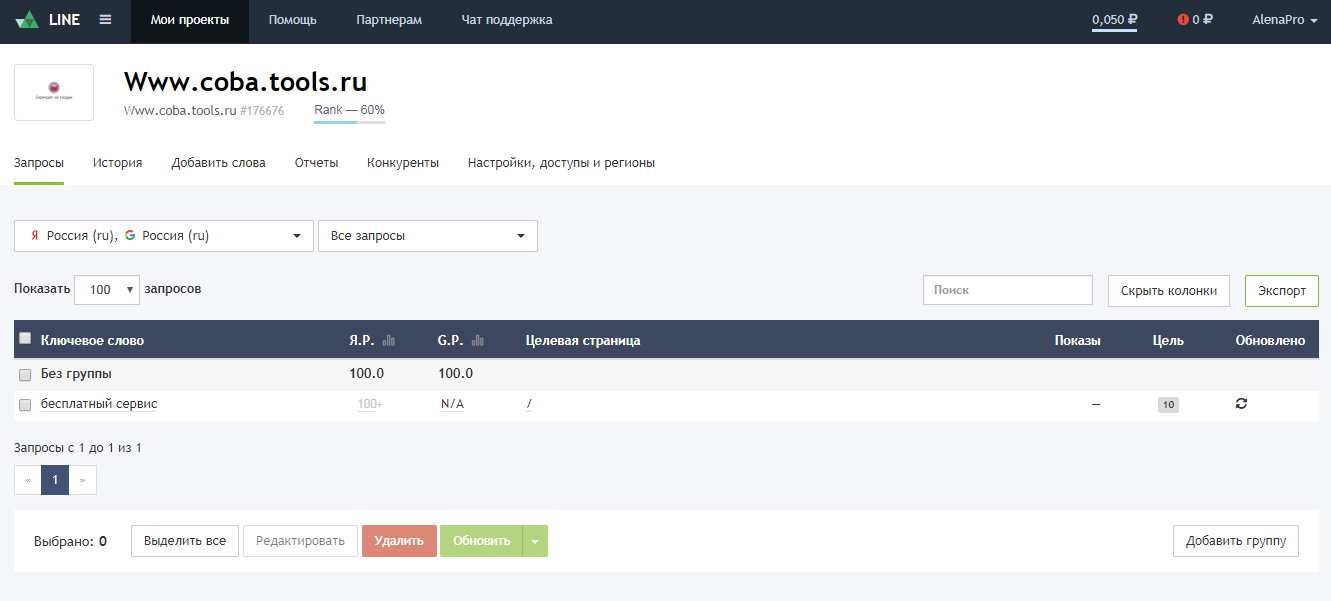Click the Google chart icon in column header
The width and height of the screenshot is (1331, 601).
pyautogui.click(x=478, y=341)
